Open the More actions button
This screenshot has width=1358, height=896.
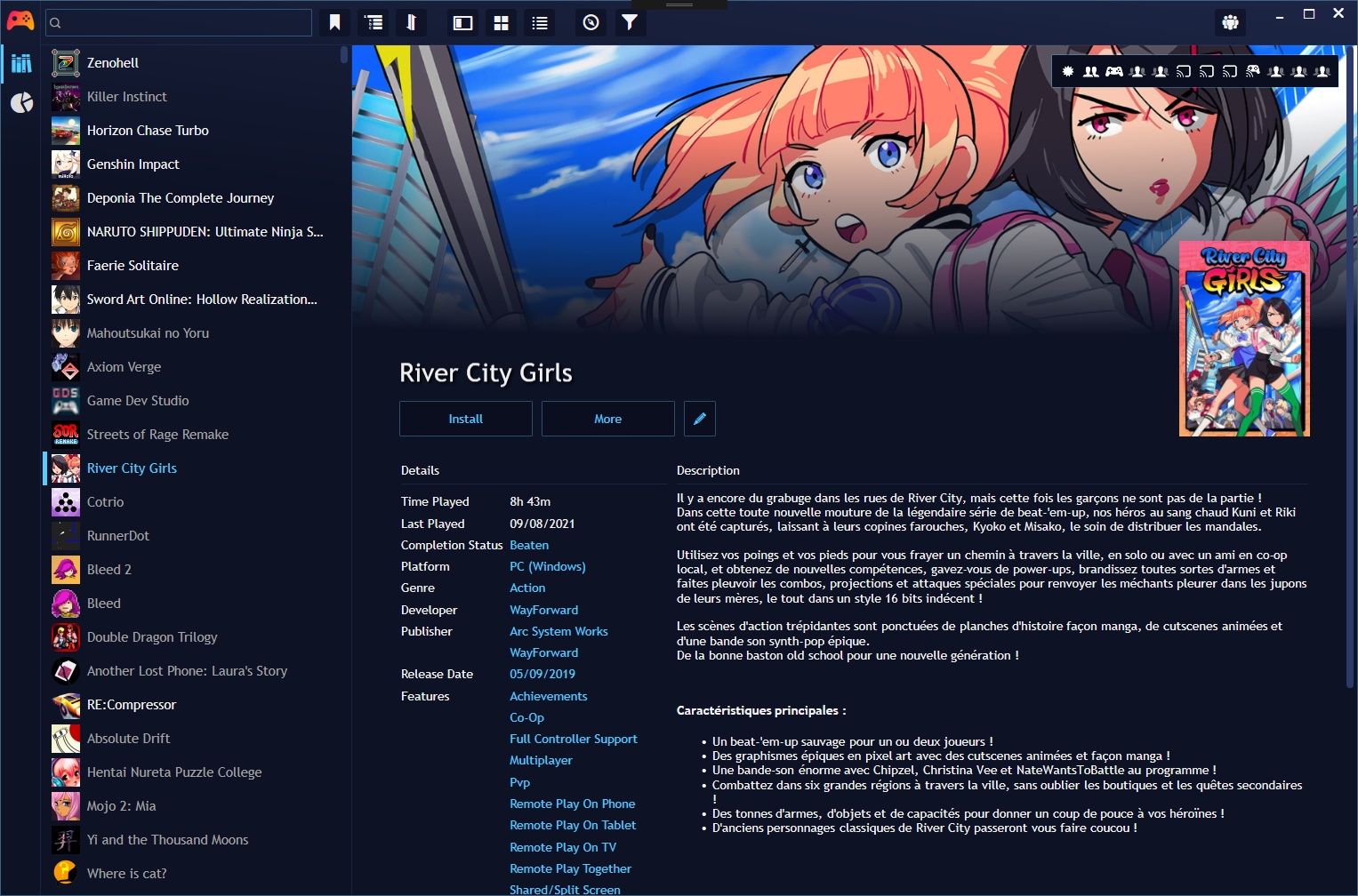coord(608,419)
